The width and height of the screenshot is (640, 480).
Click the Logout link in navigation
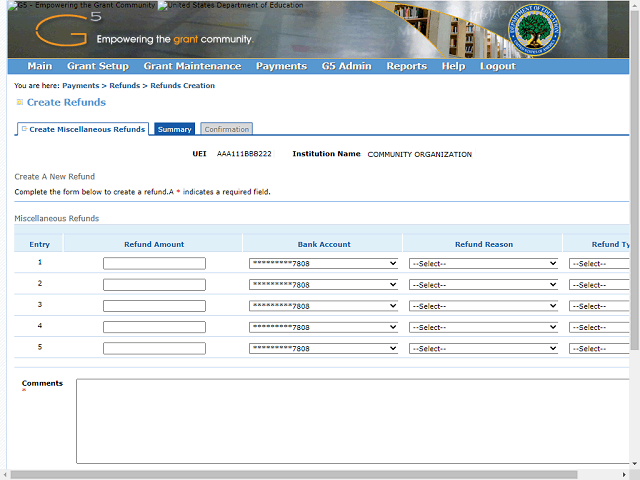click(x=497, y=67)
